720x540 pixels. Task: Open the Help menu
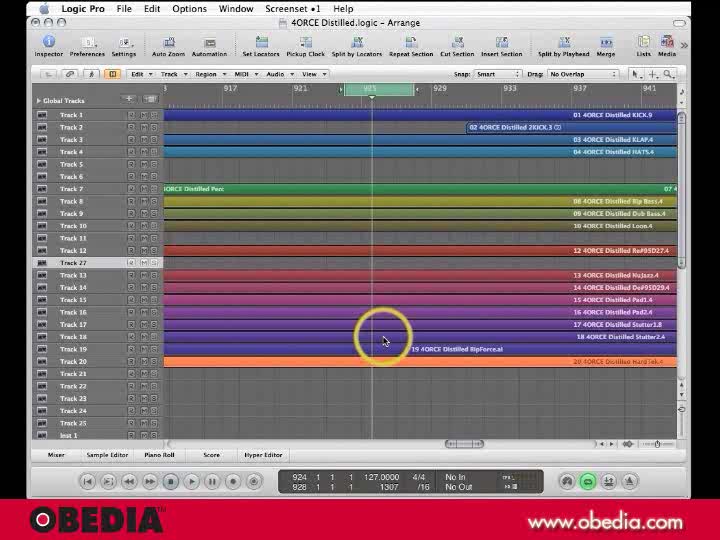(343, 9)
